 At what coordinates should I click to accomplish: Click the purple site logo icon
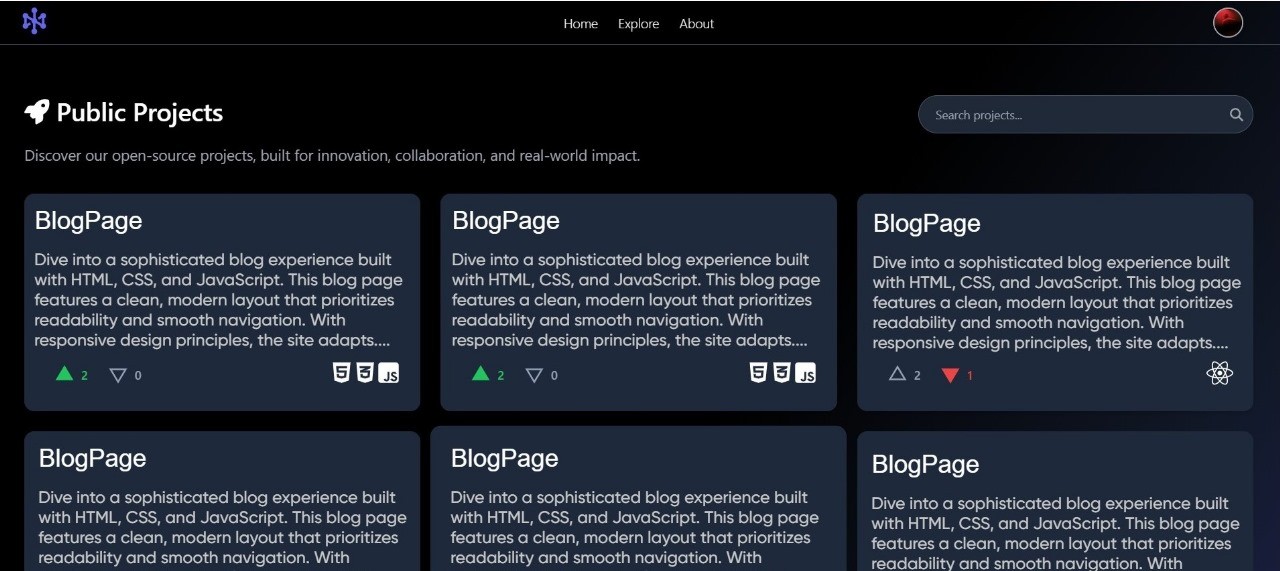pos(35,21)
